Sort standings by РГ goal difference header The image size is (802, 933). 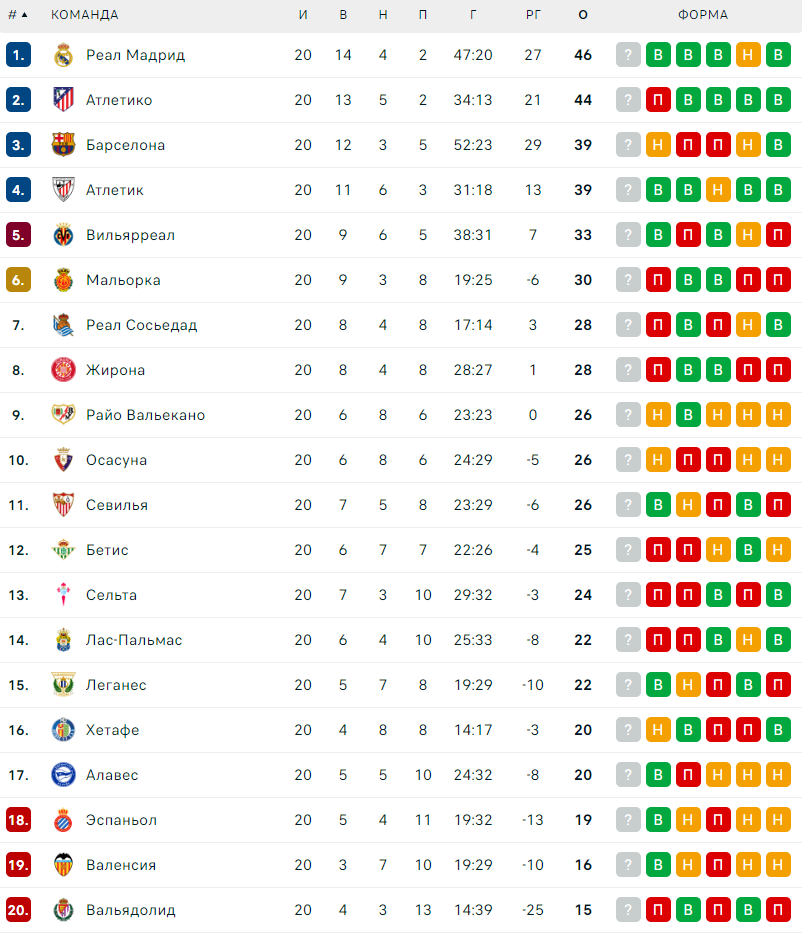pyautogui.click(x=533, y=15)
